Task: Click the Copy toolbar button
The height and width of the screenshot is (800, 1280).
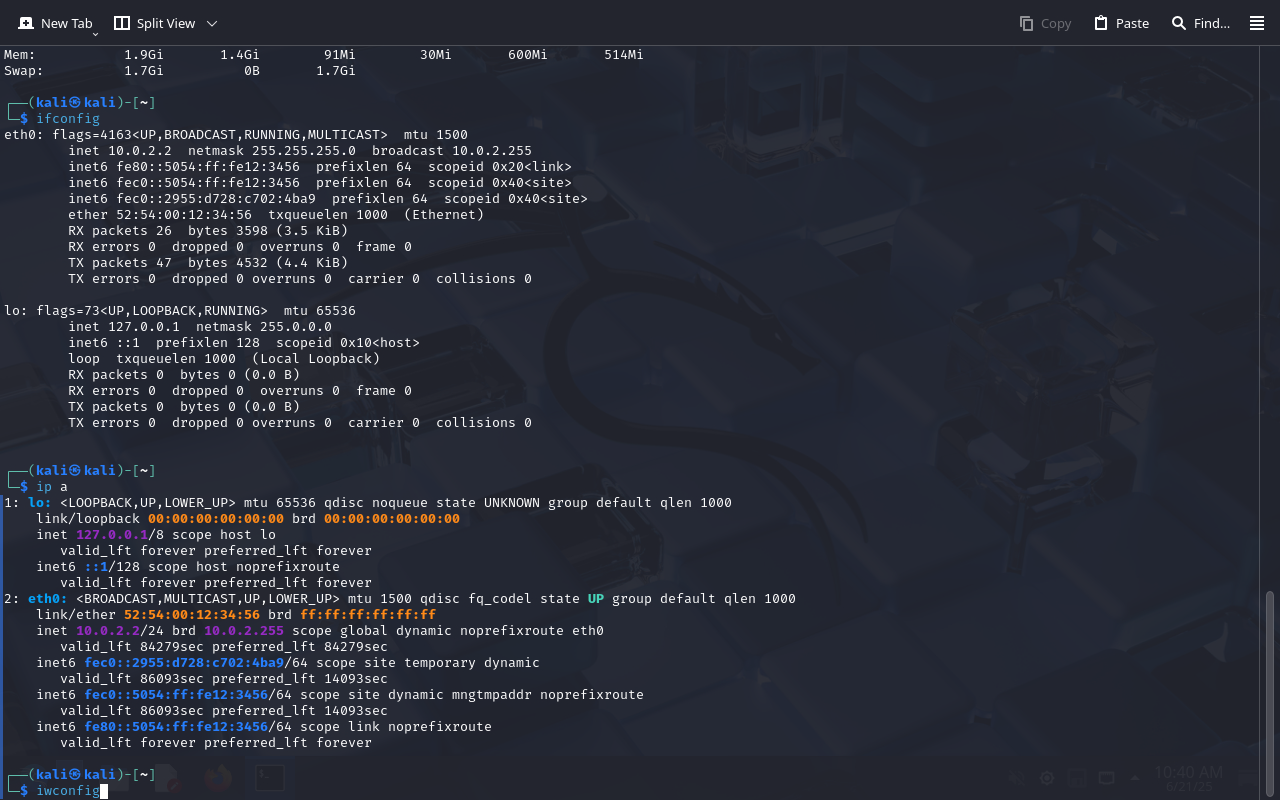Action: [1045, 23]
